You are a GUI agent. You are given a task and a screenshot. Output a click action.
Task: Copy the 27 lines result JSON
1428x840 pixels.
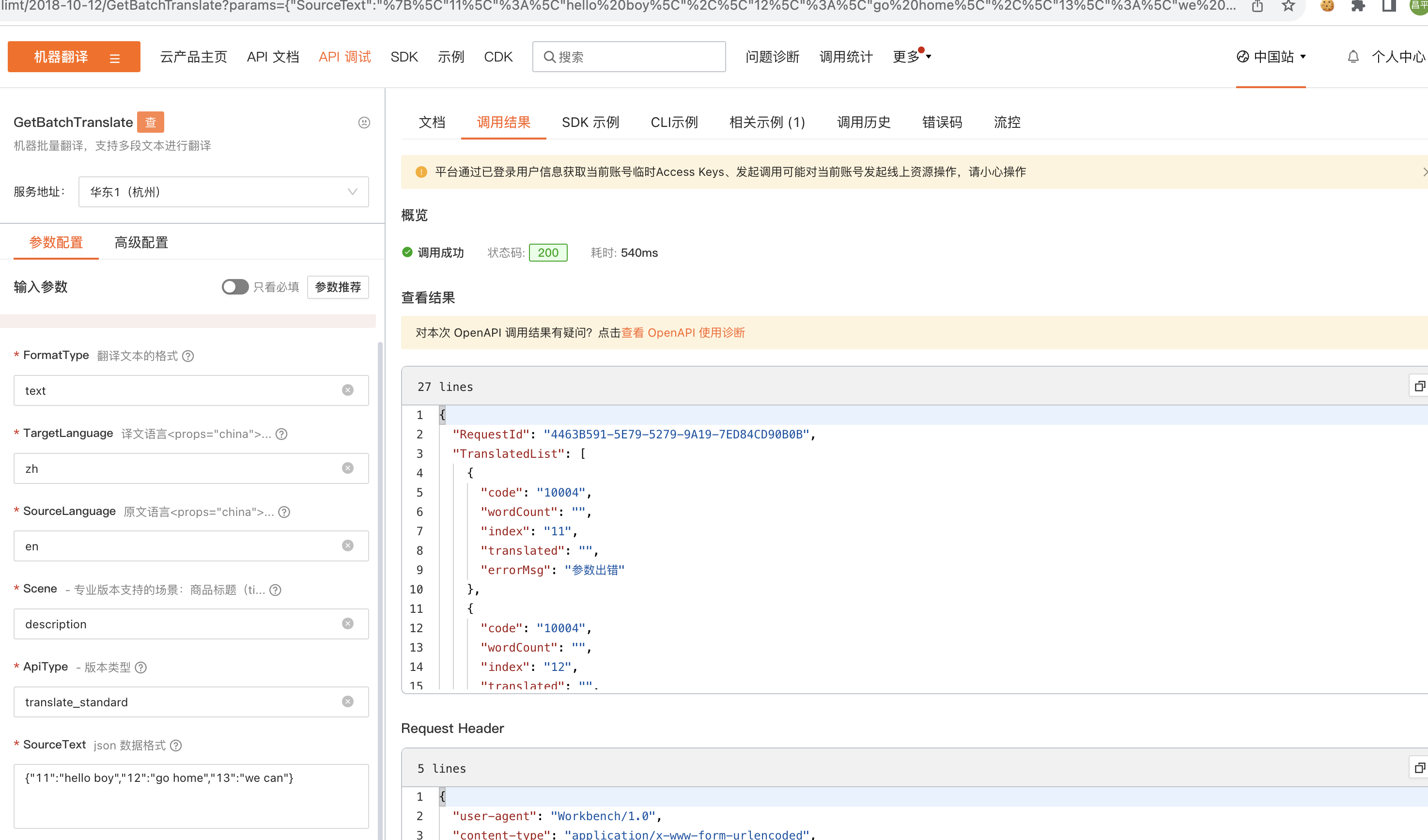(1419, 386)
